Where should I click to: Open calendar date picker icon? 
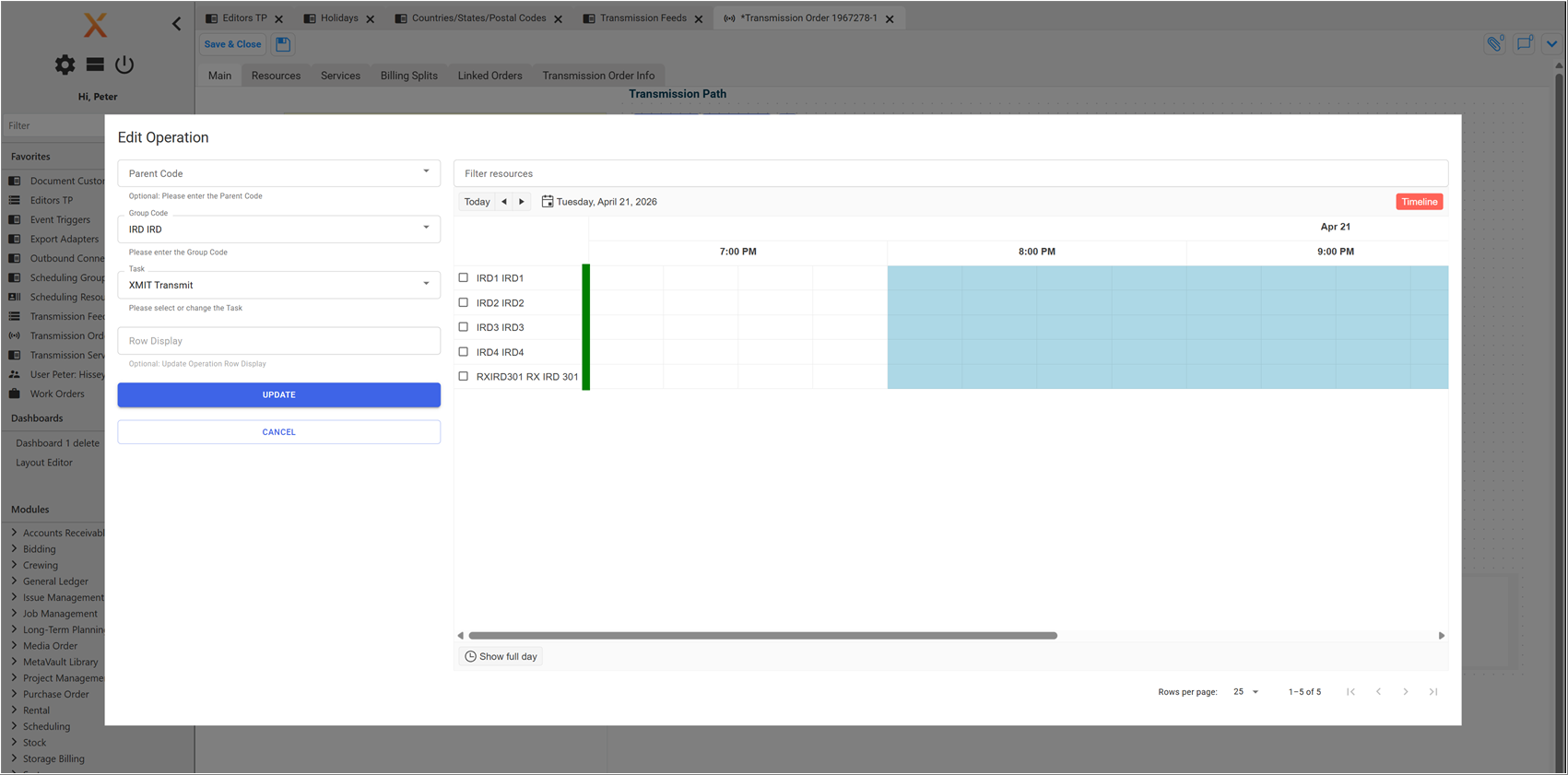tap(548, 202)
